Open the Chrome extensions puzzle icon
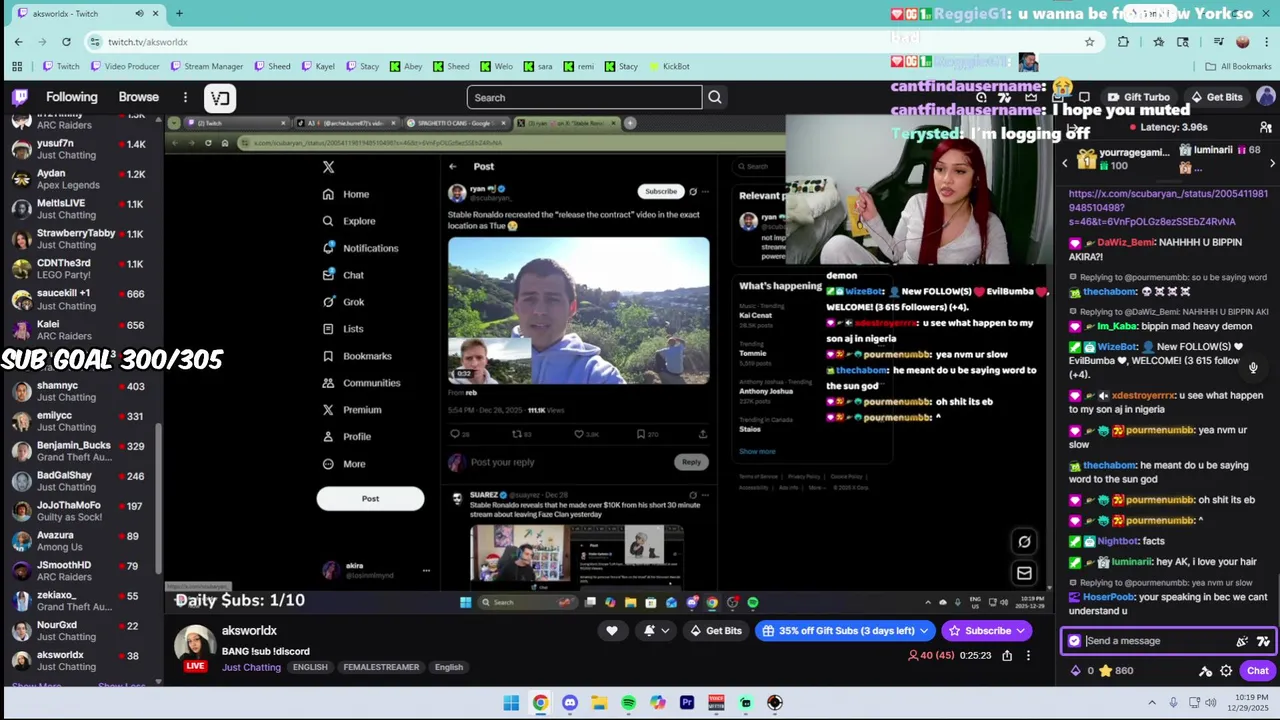Viewport: 1280px width, 720px height. 1123,41
